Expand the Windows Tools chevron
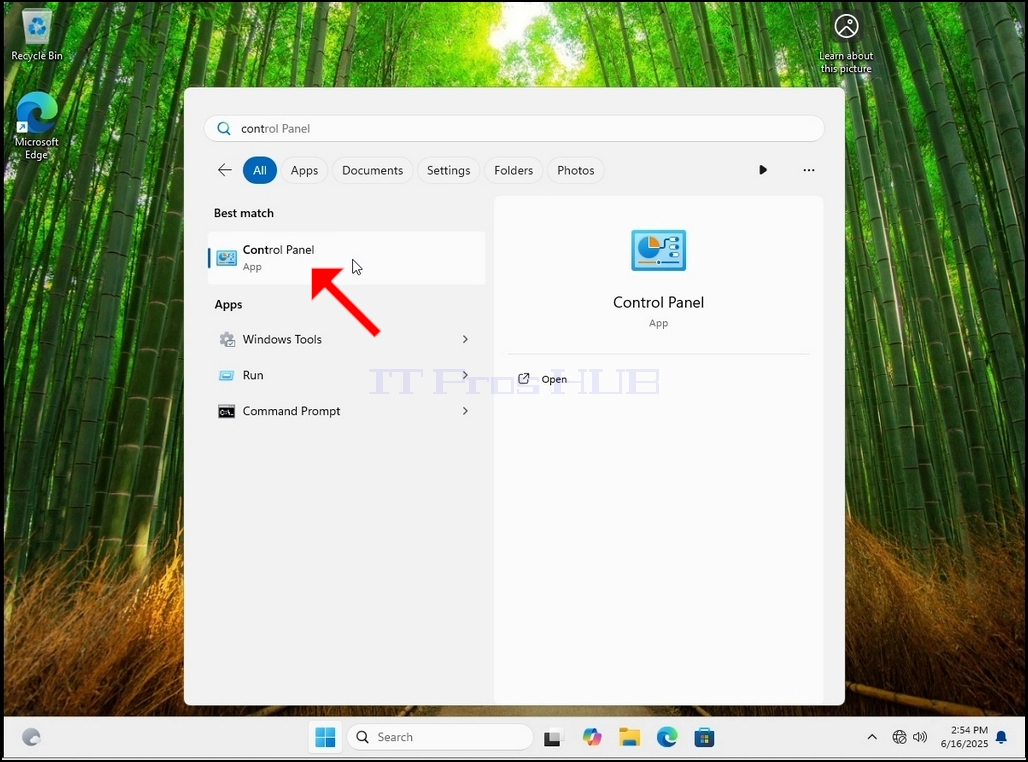The height and width of the screenshot is (762, 1028). tap(465, 339)
